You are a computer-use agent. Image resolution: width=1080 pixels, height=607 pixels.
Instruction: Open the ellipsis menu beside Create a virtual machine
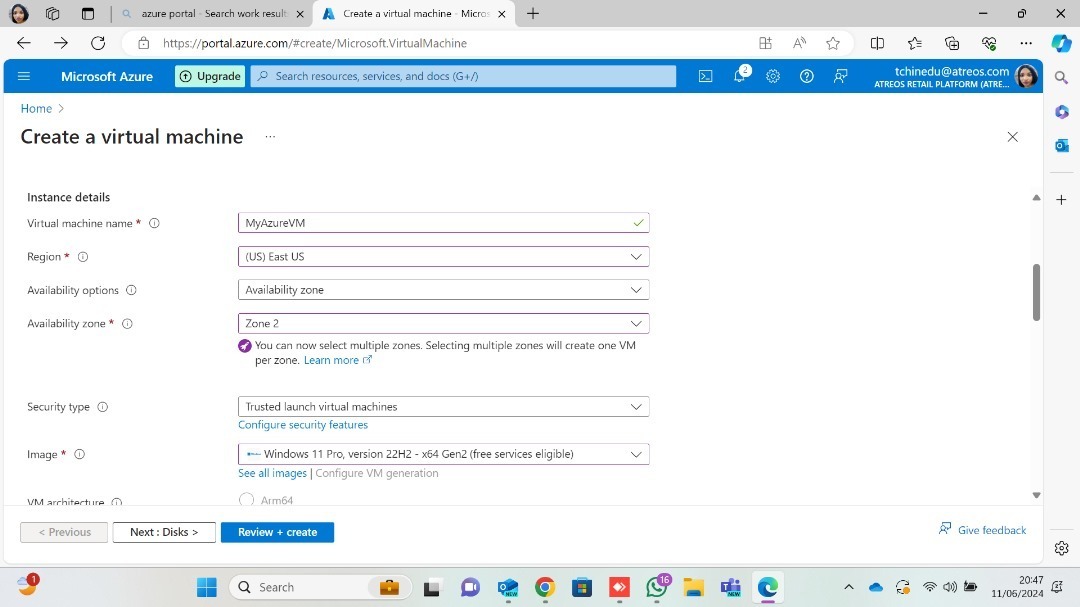coord(270,136)
